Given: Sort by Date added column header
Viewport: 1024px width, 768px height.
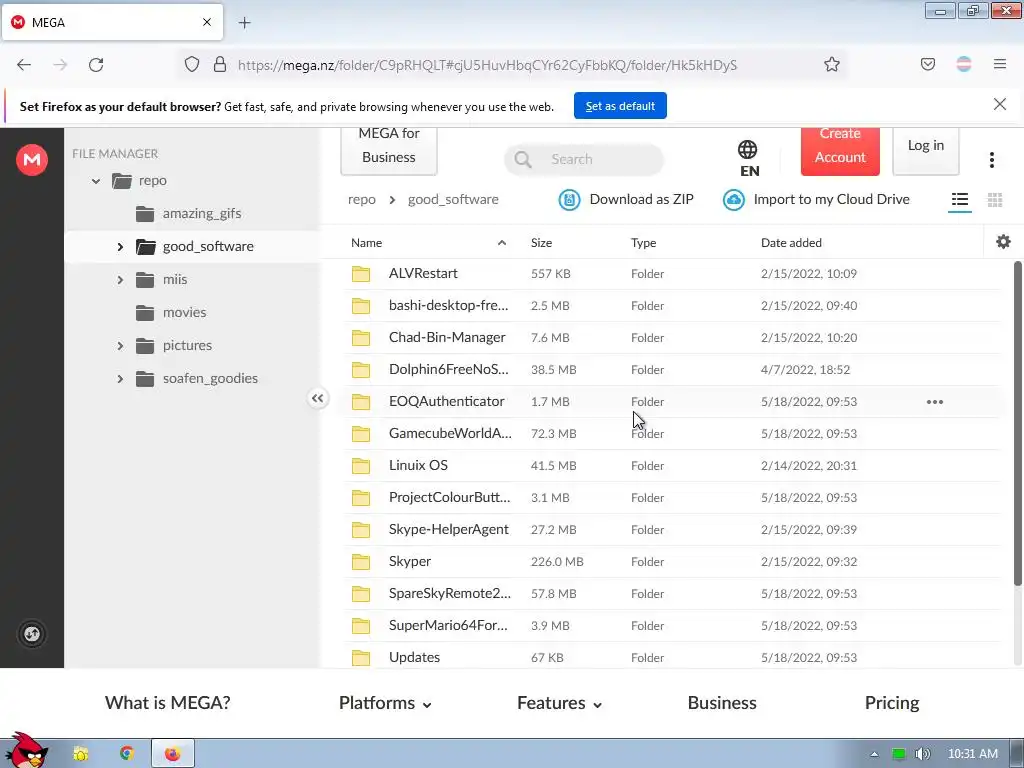Looking at the screenshot, I should (x=791, y=243).
